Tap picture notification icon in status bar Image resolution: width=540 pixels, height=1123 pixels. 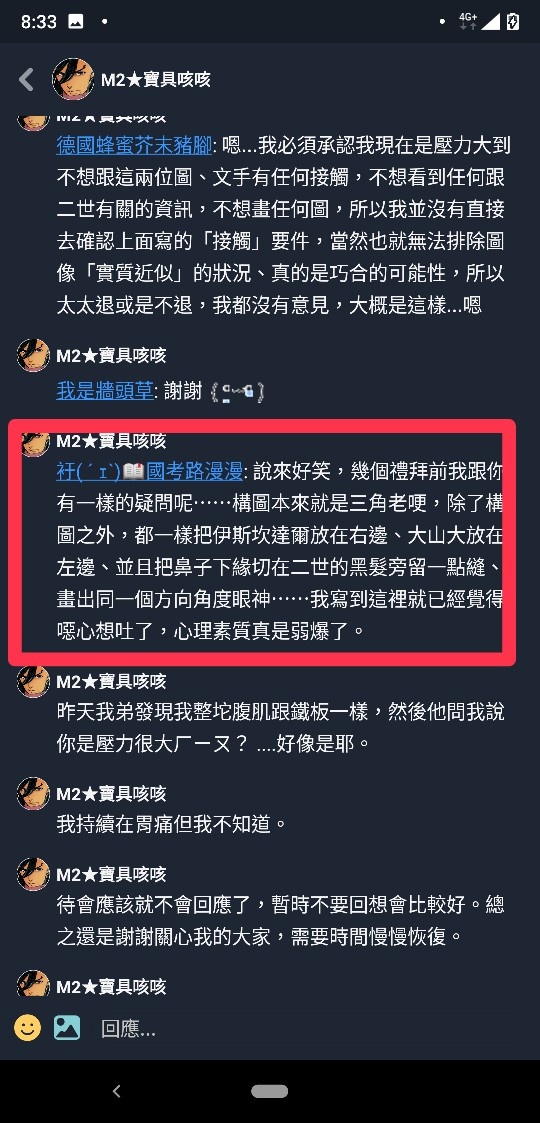(75, 21)
